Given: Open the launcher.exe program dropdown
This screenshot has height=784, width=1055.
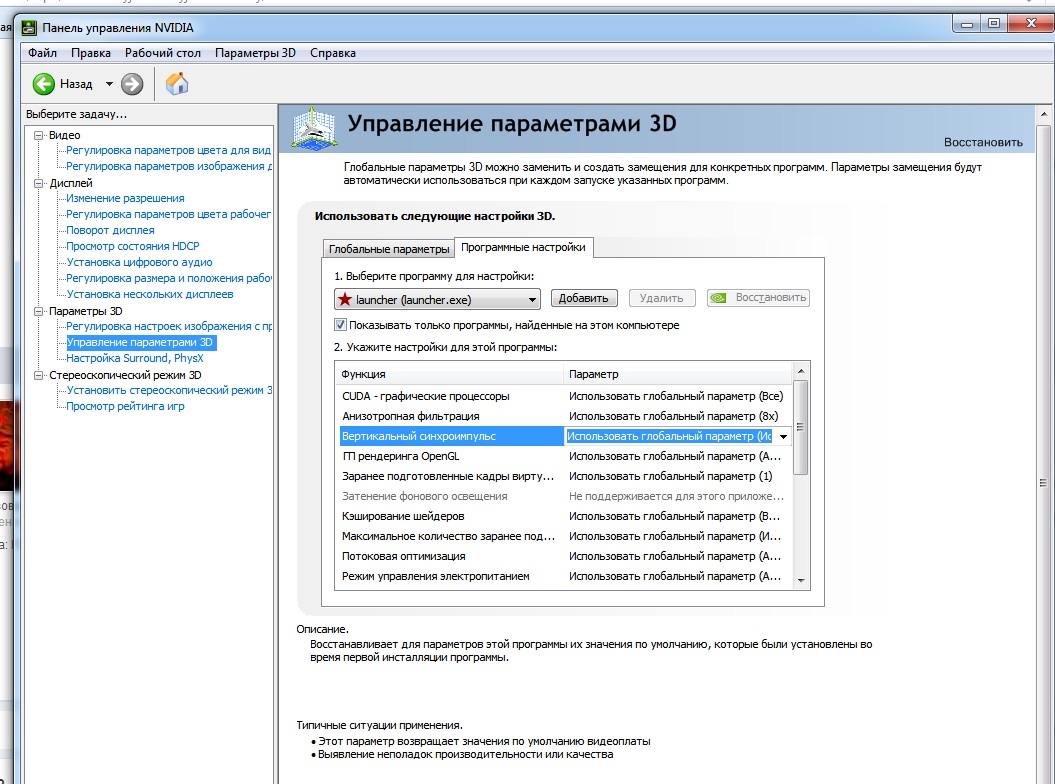Looking at the screenshot, I should click(x=437, y=299).
